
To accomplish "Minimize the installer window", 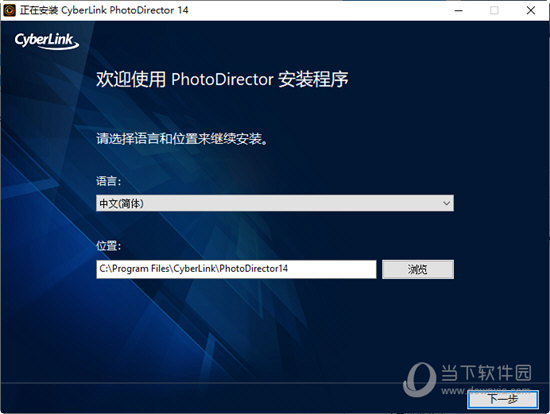I will click(x=458, y=10).
